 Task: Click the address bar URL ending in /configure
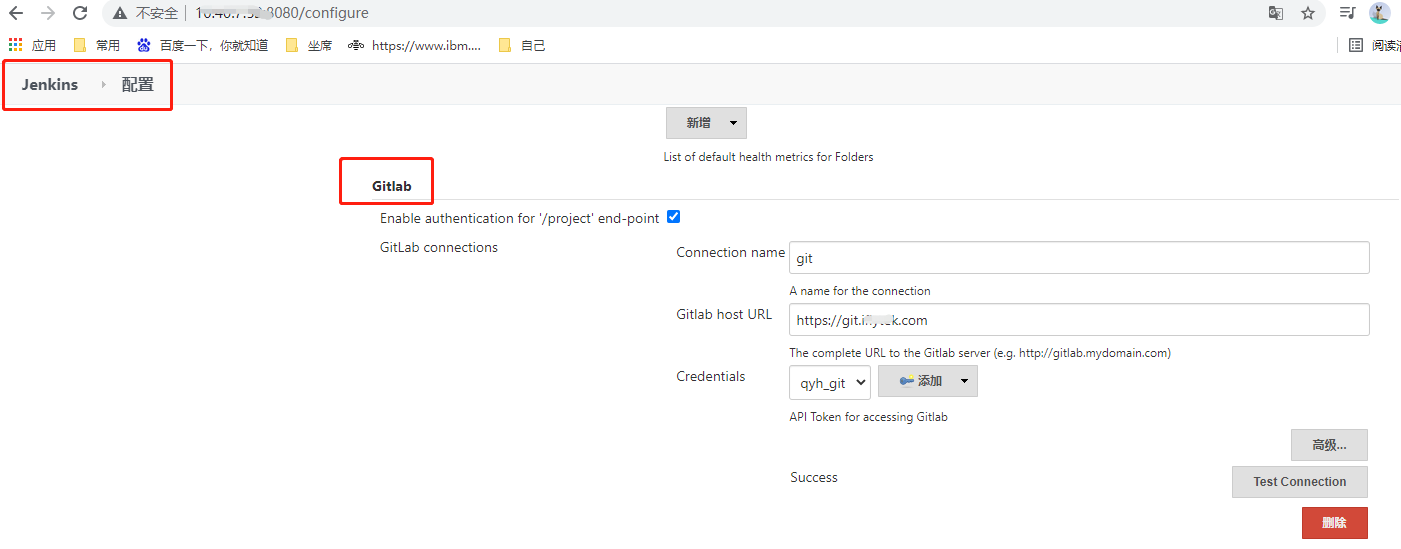tap(281, 14)
